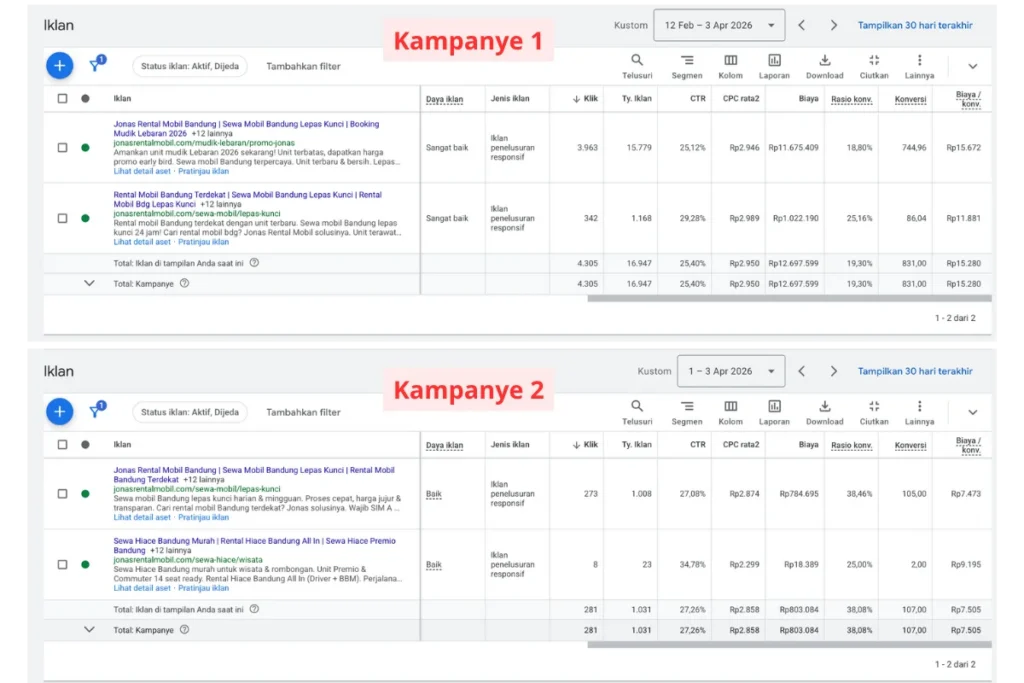
Task: Sort by the Klik column header in Kampanye 1
Action: tap(587, 98)
